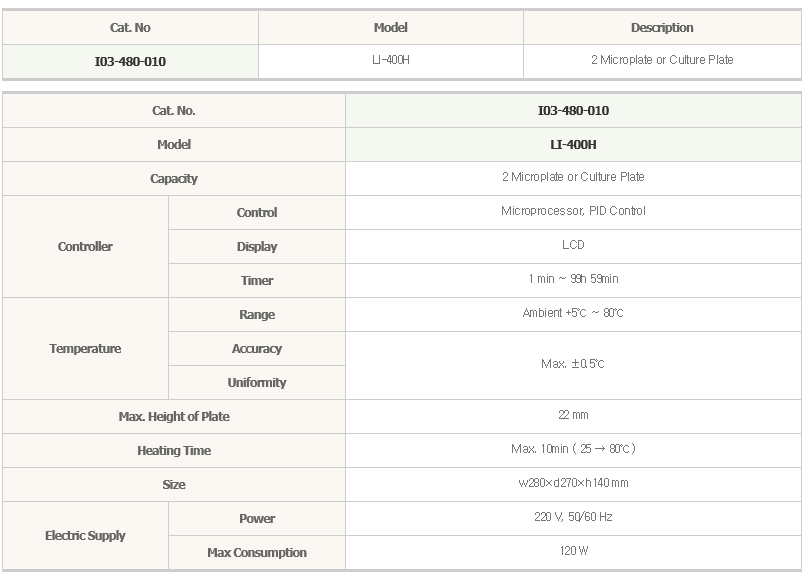Select the Ambient +5℃ ~ 80℃ range value
This screenshot has width=806, height=573.
[573, 313]
